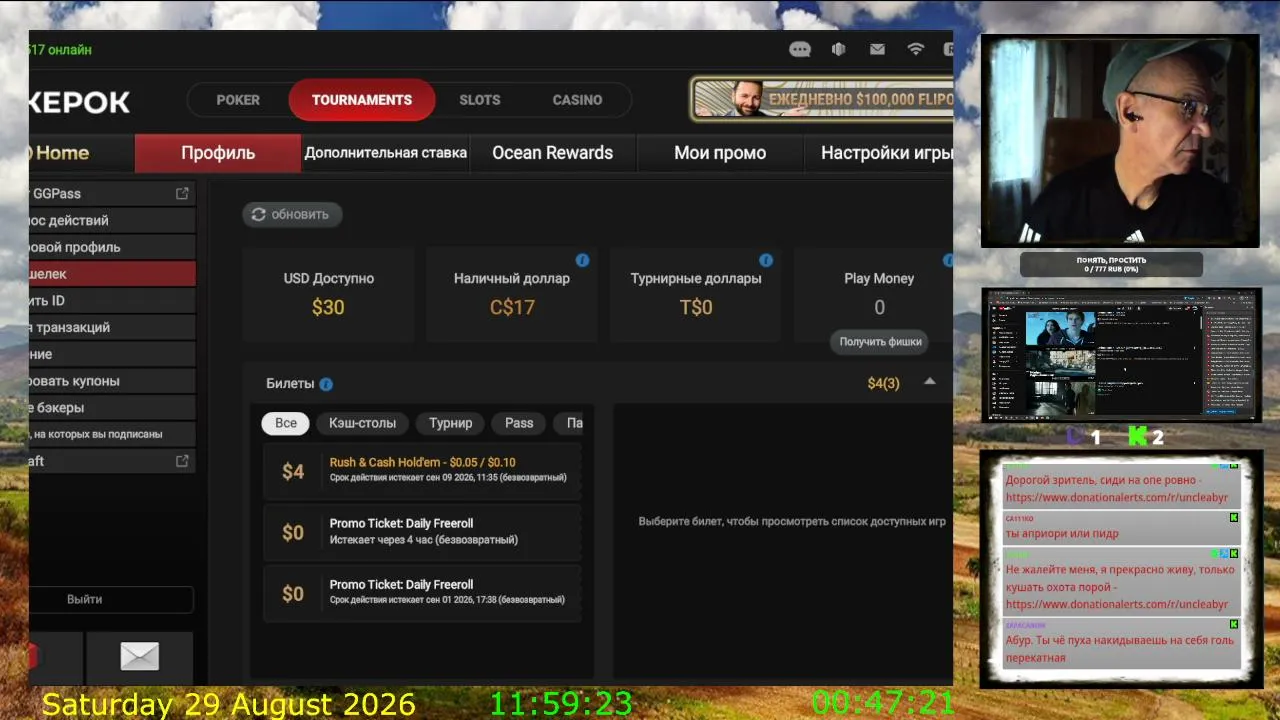The image size is (1280, 720).
Task: Switch to the Ocean Rewards tab
Action: pyautogui.click(x=552, y=153)
